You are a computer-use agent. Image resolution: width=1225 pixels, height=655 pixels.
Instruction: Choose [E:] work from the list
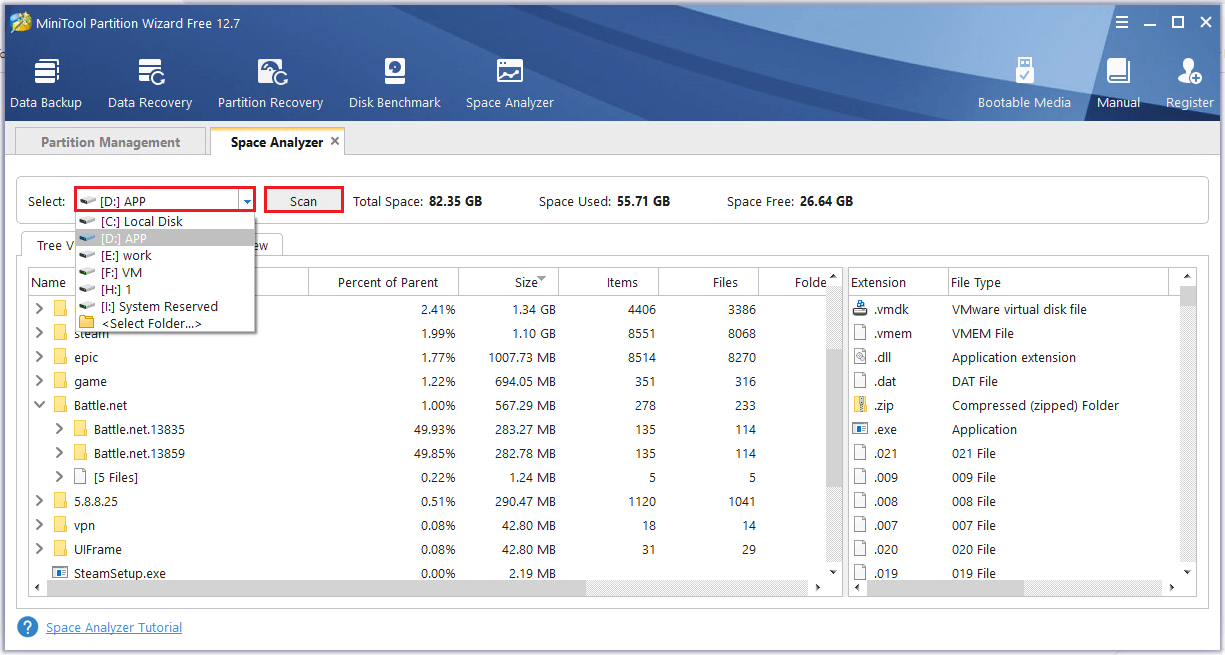(165, 255)
